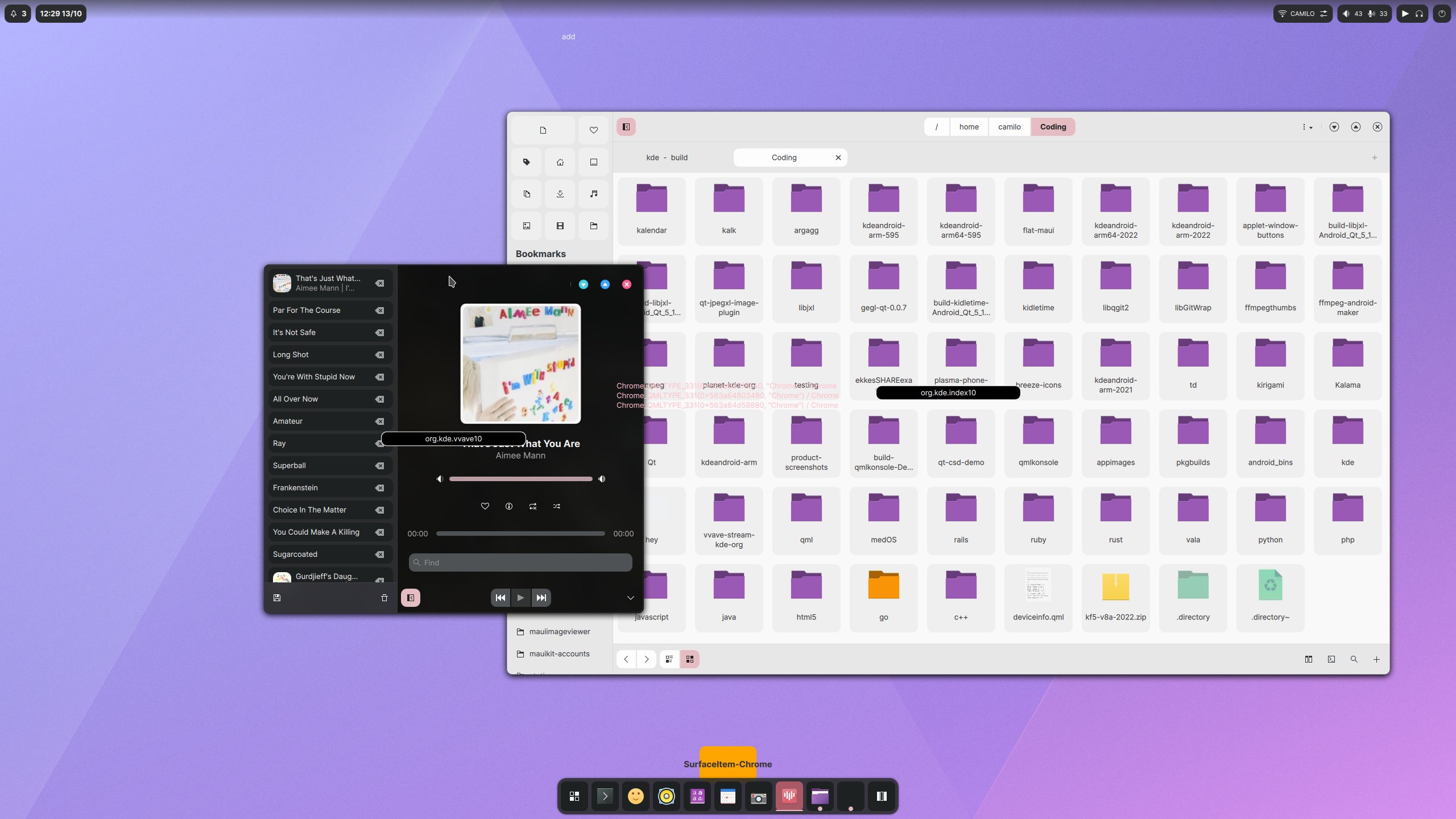The image size is (1456, 819).
Task: Switch to the kde - build tab
Action: 667,158
